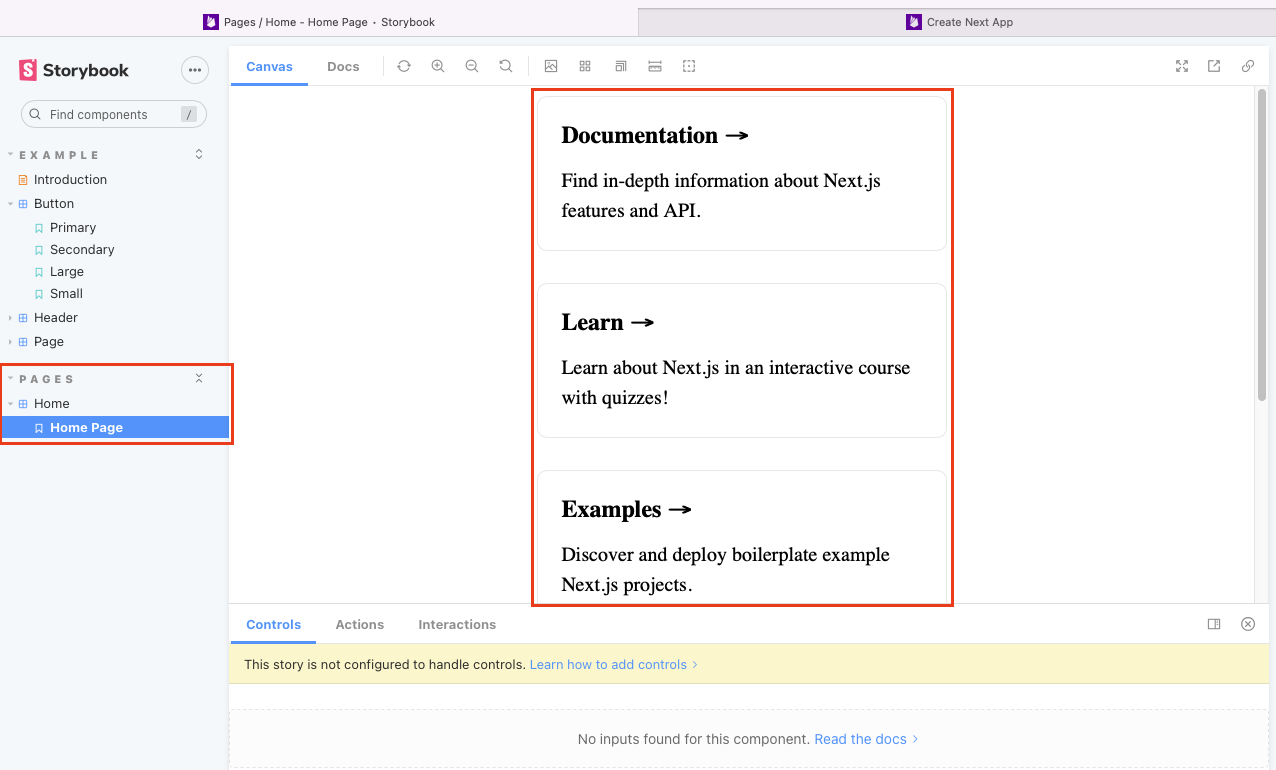
Task: Click the Home Page bookmark icon
Action: pyautogui.click(x=39, y=428)
